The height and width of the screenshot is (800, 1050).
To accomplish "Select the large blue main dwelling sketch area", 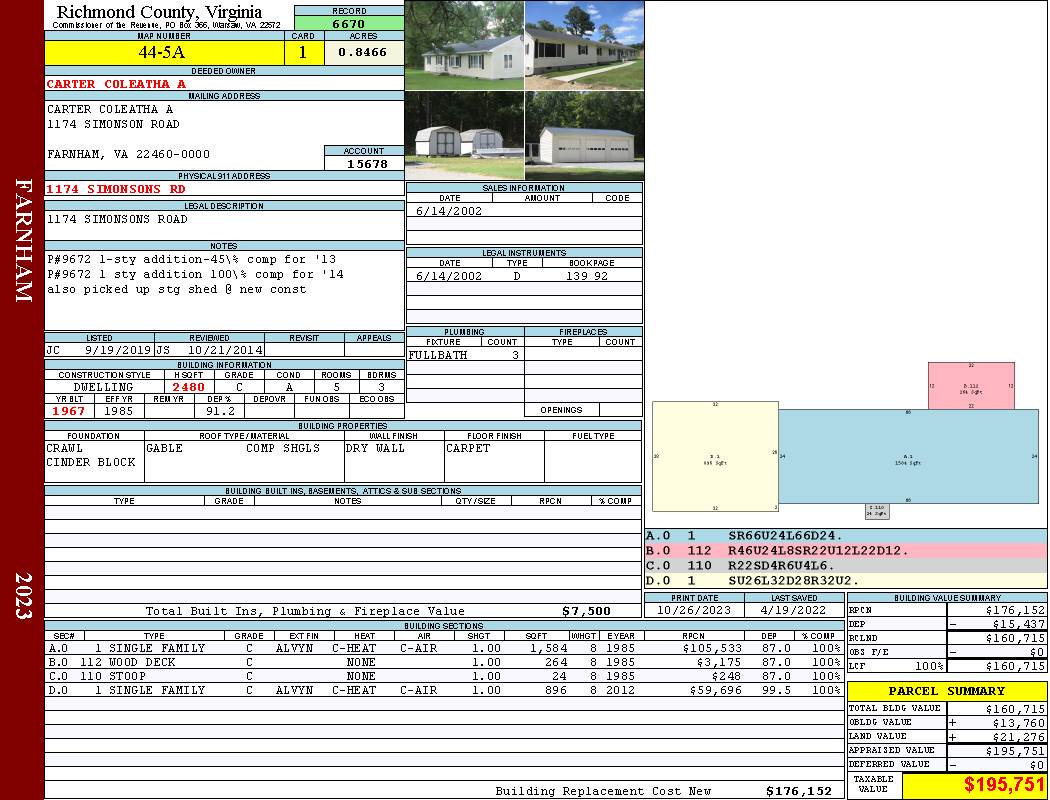I will coord(907,455).
